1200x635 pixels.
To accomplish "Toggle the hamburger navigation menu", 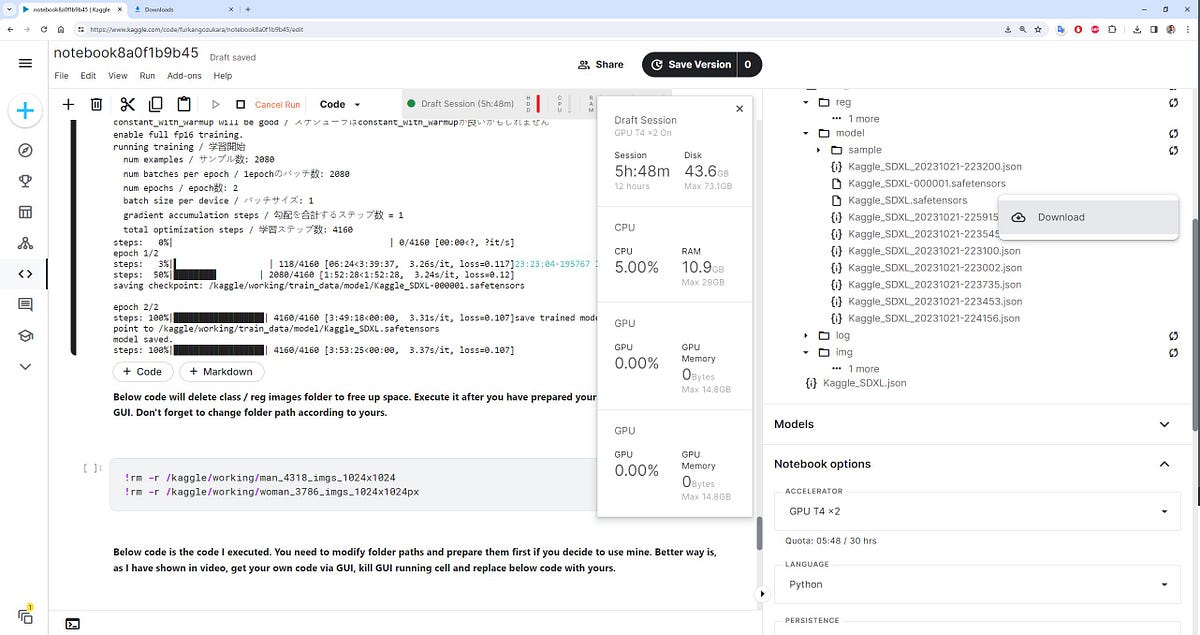I will tap(25, 63).
